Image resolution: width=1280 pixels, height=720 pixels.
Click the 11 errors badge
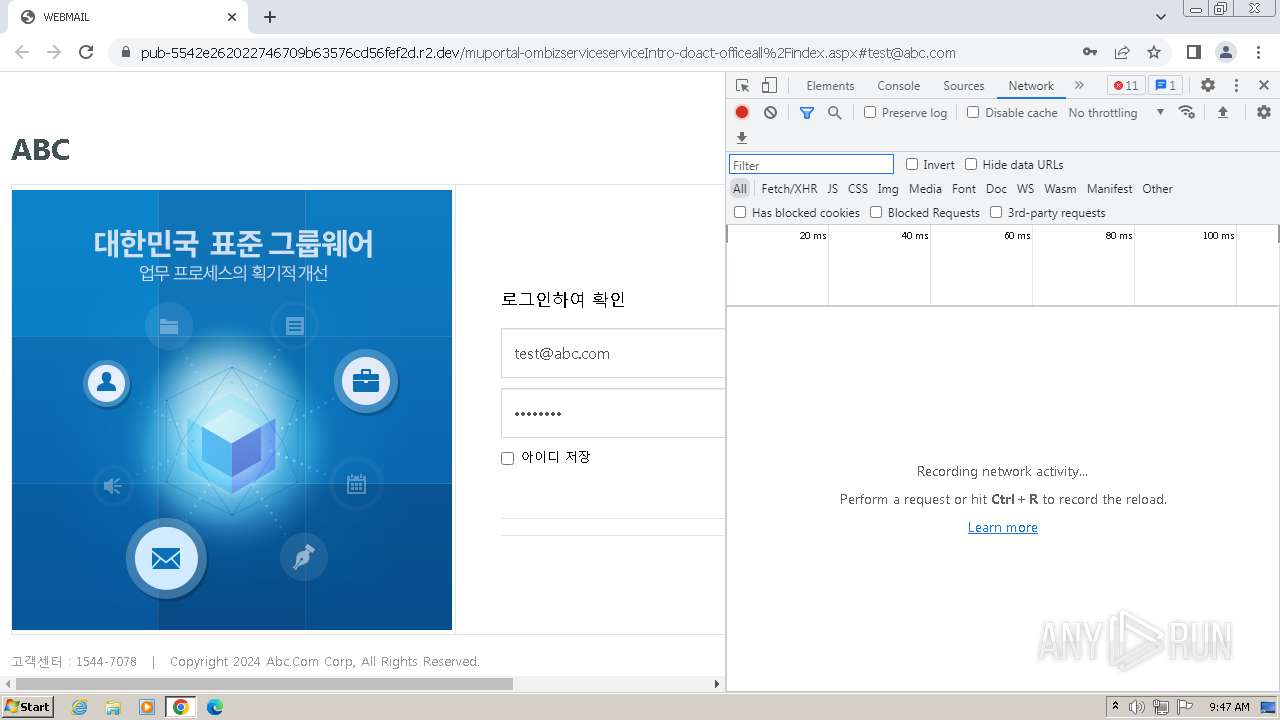pyautogui.click(x=1126, y=85)
